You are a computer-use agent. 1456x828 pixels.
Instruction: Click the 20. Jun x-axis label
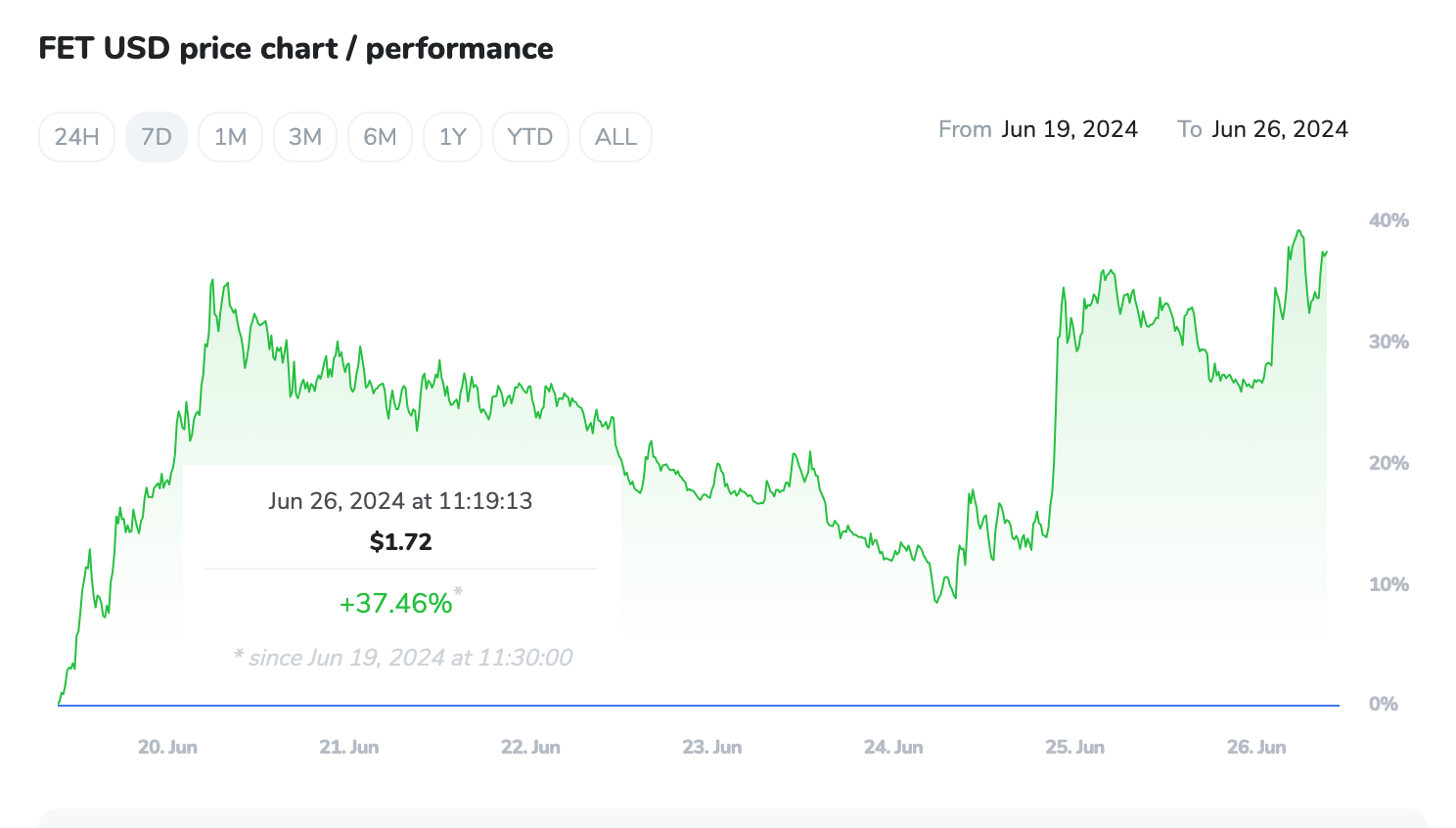pyautogui.click(x=167, y=746)
